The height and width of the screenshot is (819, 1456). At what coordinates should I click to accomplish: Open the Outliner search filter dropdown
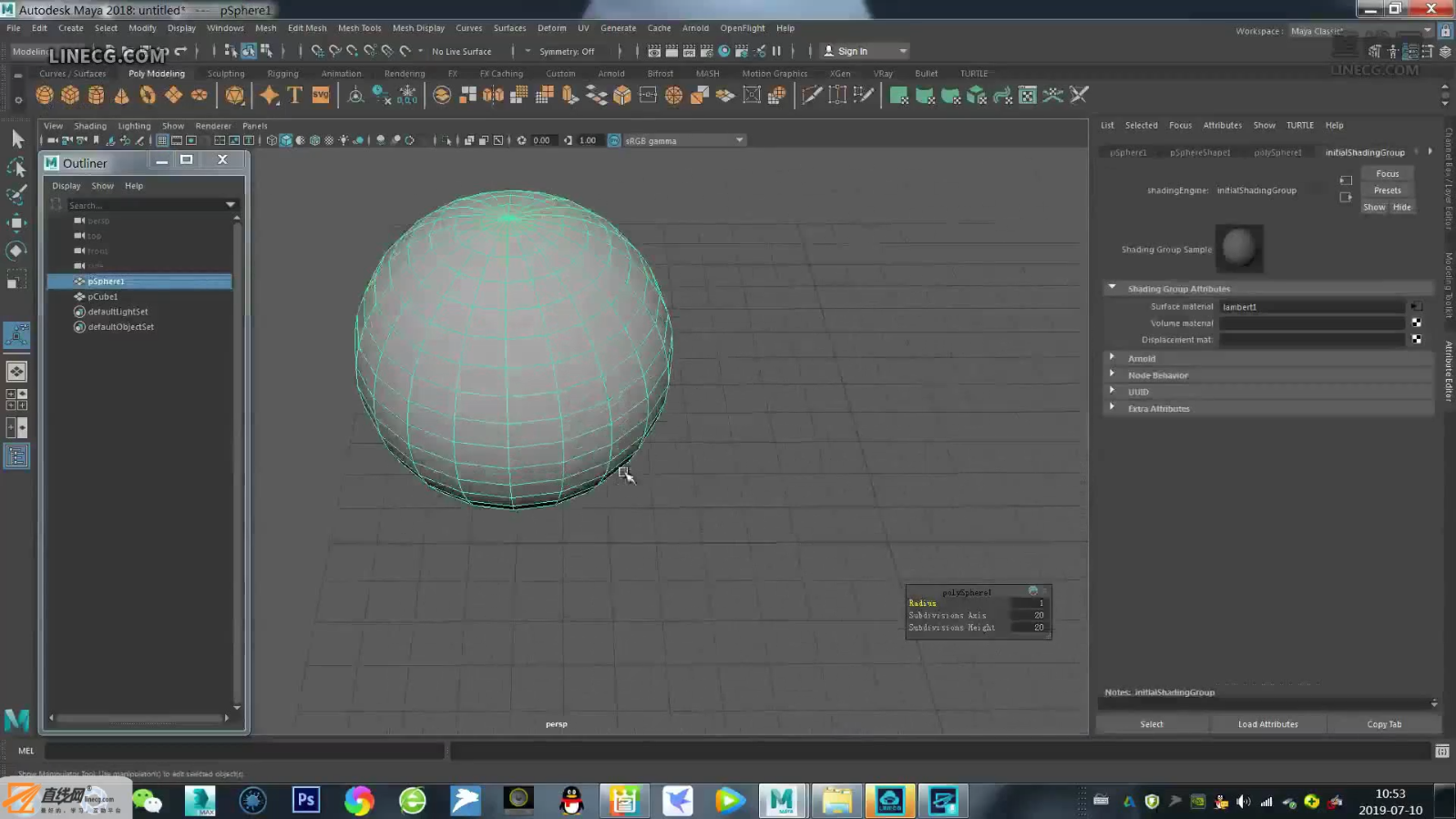pyautogui.click(x=231, y=205)
